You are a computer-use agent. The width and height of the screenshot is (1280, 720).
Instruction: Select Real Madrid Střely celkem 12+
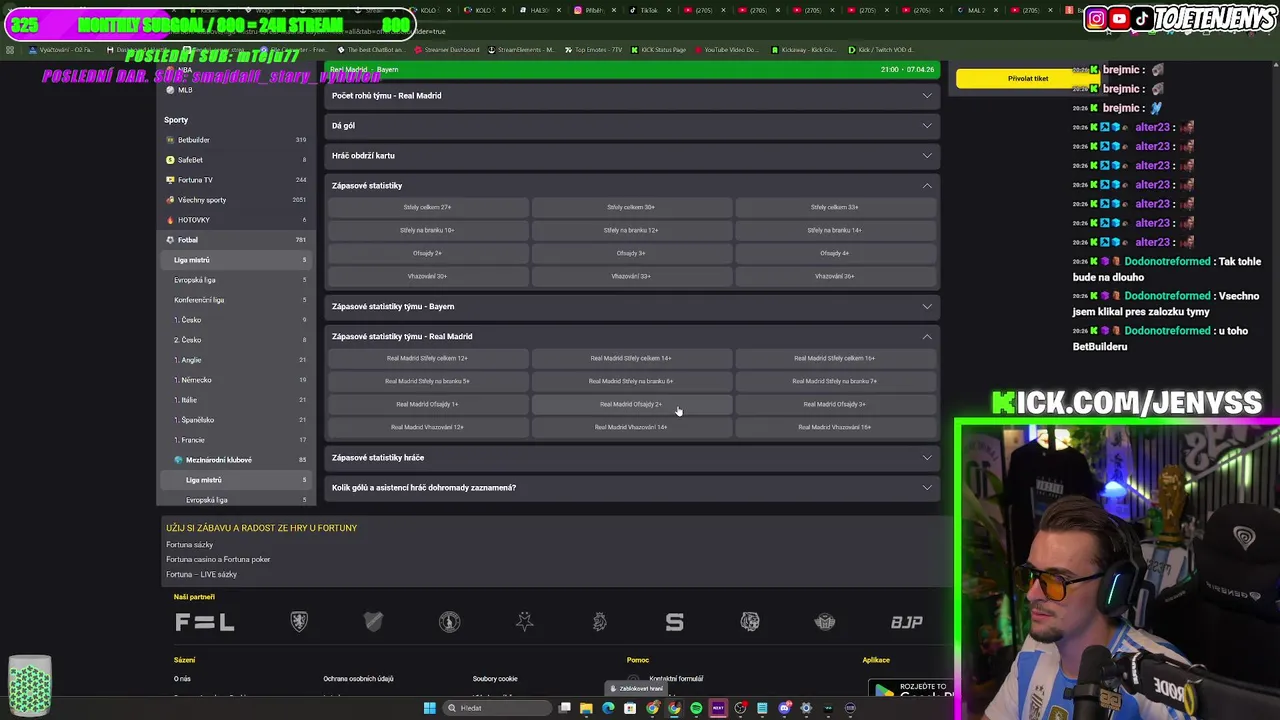click(427, 358)
